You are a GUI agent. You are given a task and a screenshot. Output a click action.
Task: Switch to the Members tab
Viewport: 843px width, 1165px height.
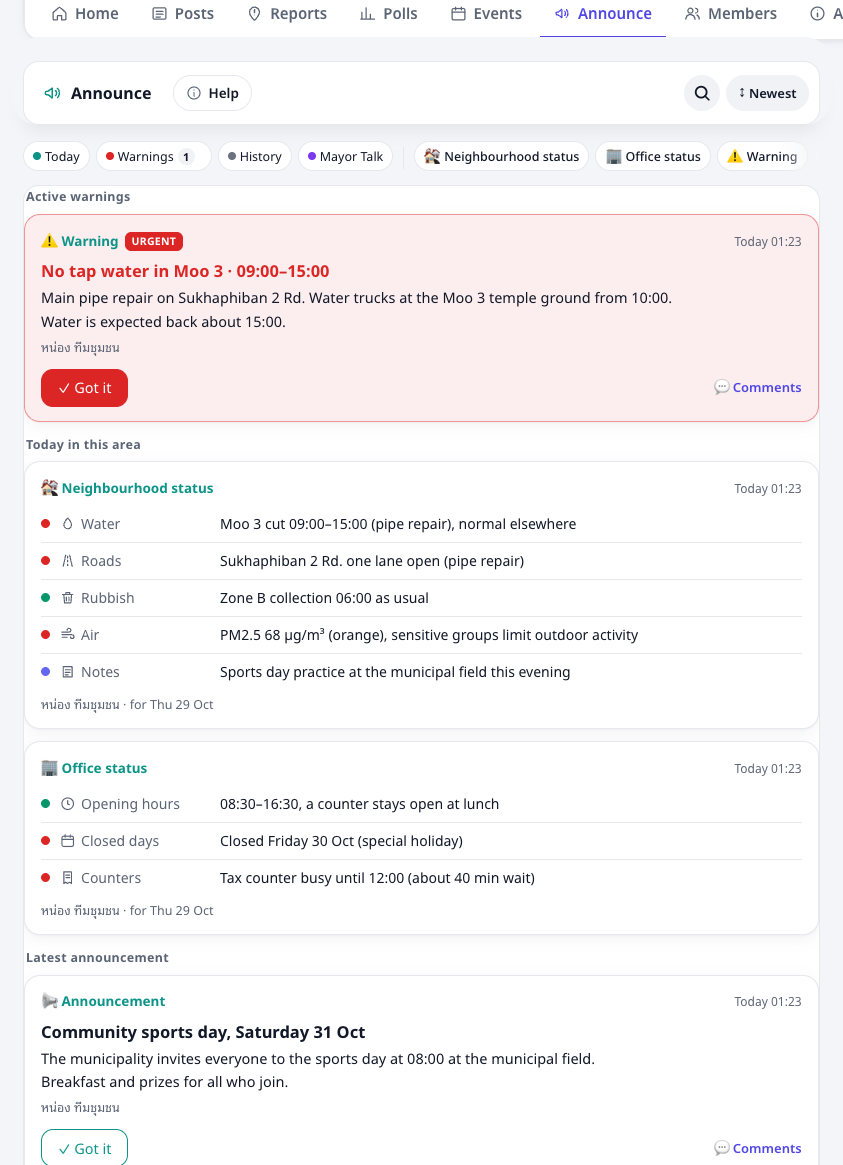coord(731,13)
